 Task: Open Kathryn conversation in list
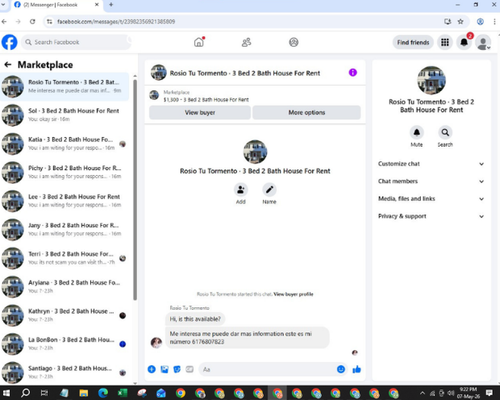click(x=65, y=316)
